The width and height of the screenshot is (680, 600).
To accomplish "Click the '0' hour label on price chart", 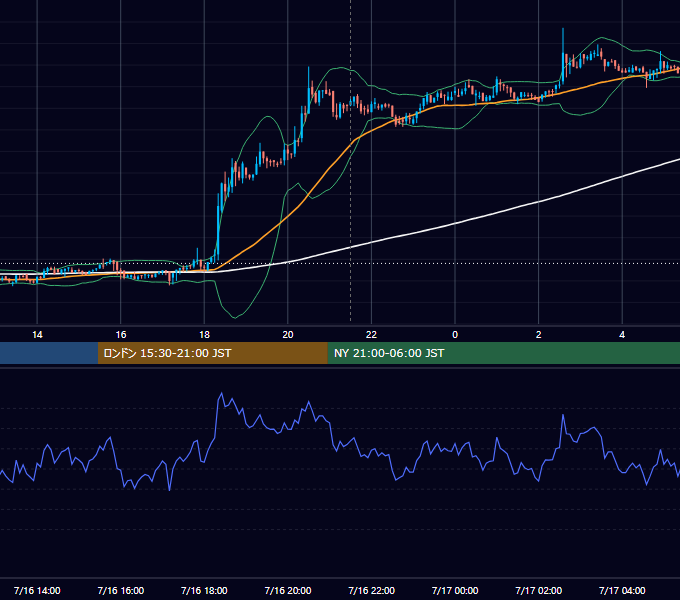I will pyautogui.click(x=455, y=335).
